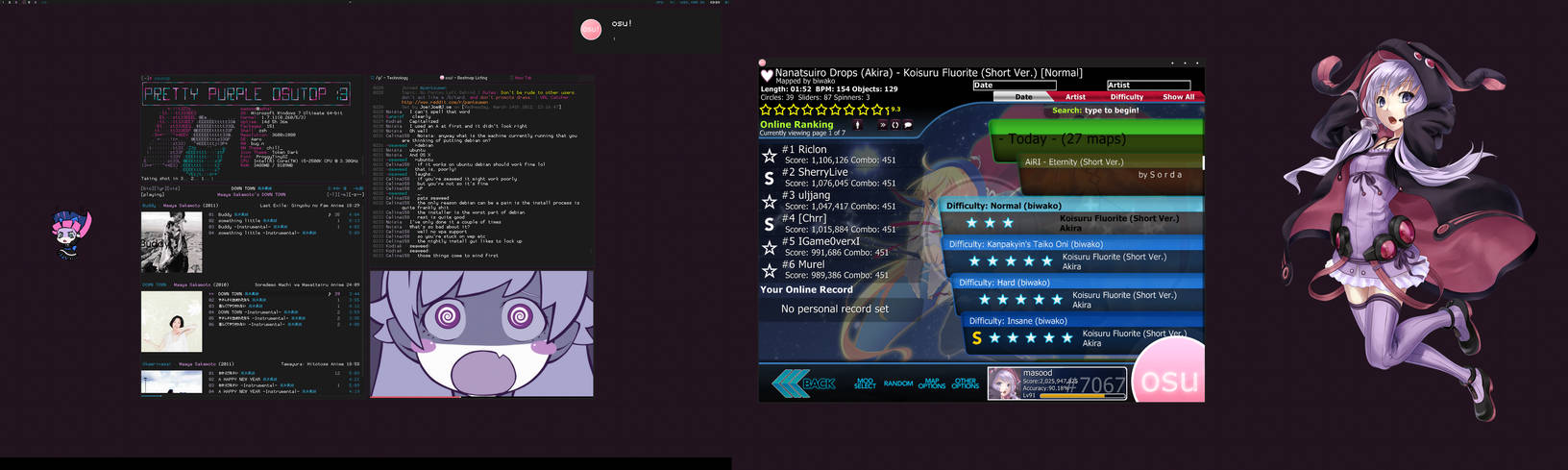This screenshot has width=1568, height=470.
Task: Click the star rank icon for #3 uljjang
Action: click(x=769, y=201)
